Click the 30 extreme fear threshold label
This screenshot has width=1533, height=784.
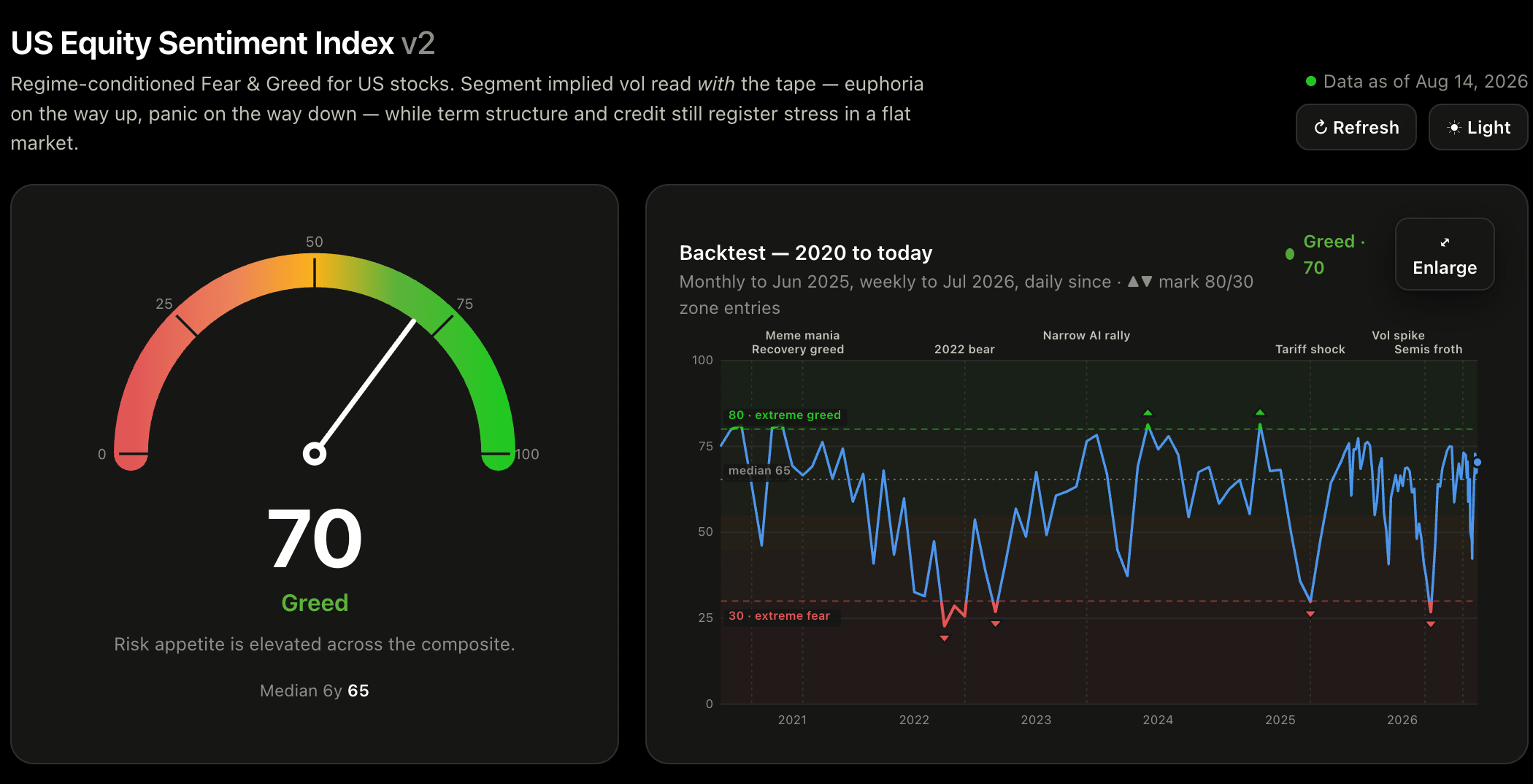click(780, 615)
